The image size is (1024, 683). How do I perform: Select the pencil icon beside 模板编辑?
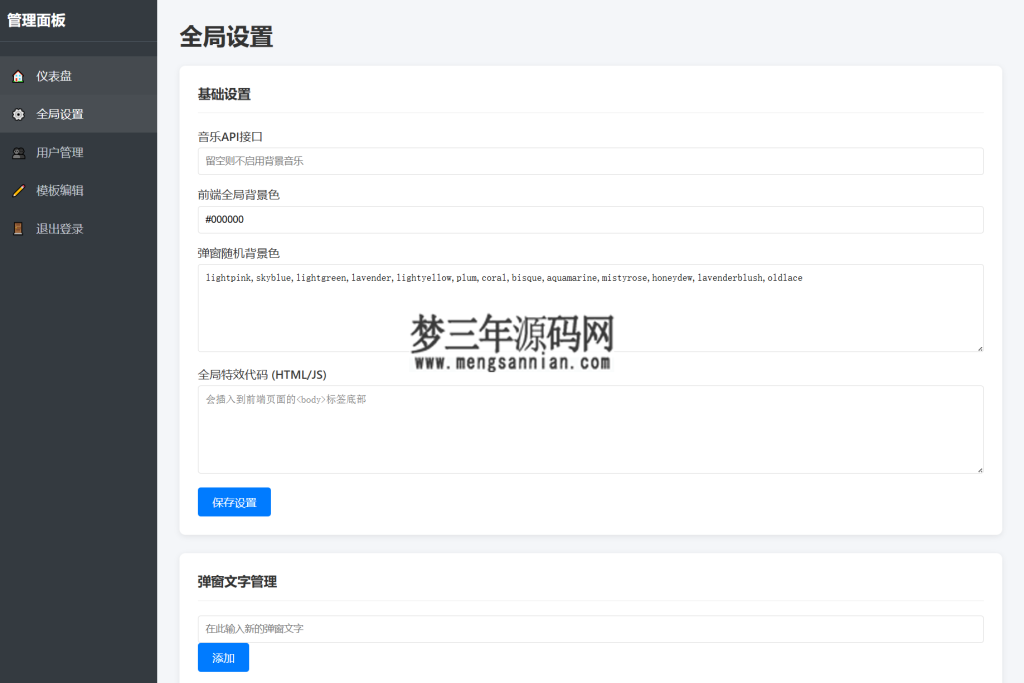(17, 190)
